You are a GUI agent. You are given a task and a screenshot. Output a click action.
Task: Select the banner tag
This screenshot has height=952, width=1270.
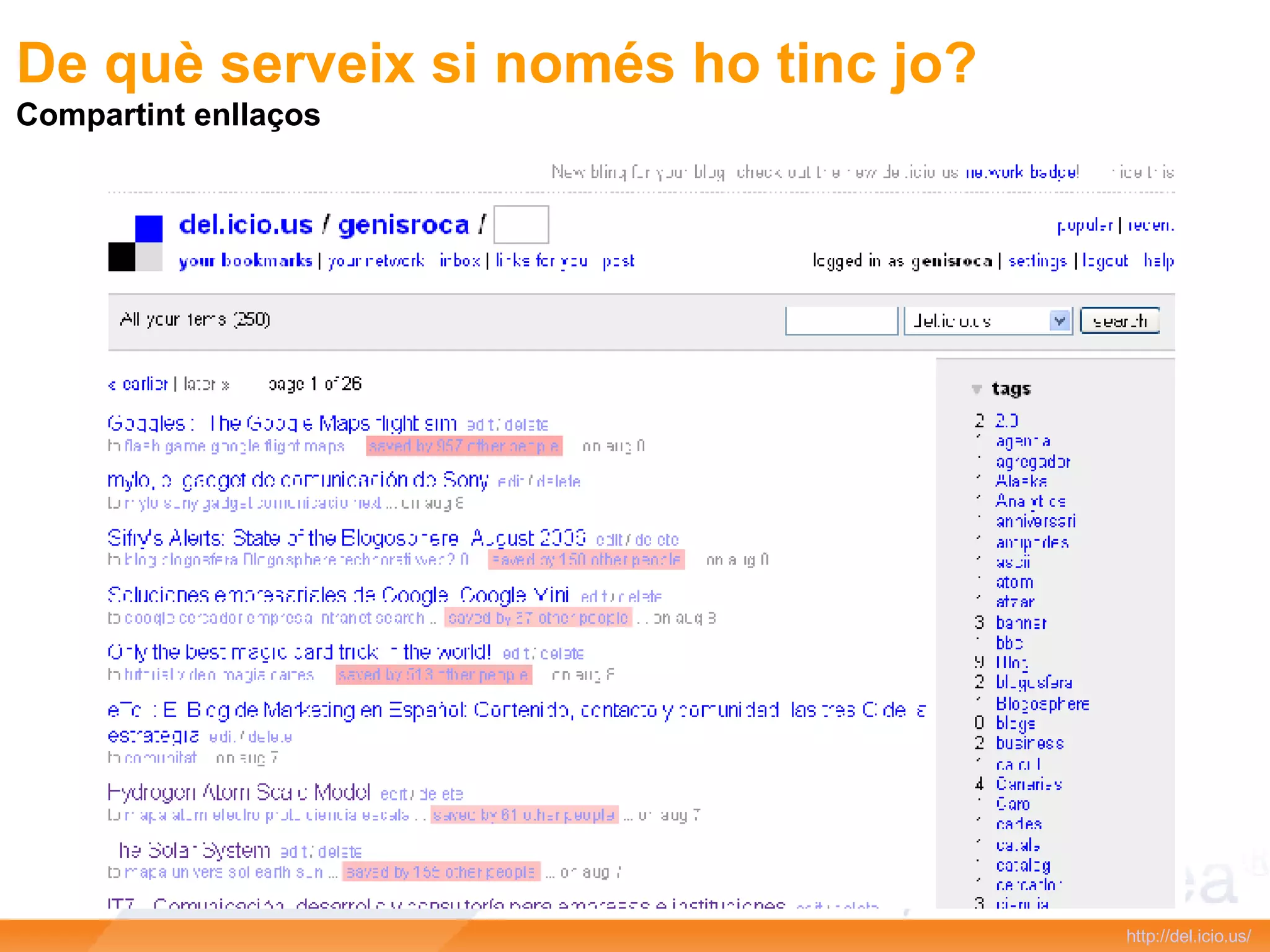tap(1021, 623)
